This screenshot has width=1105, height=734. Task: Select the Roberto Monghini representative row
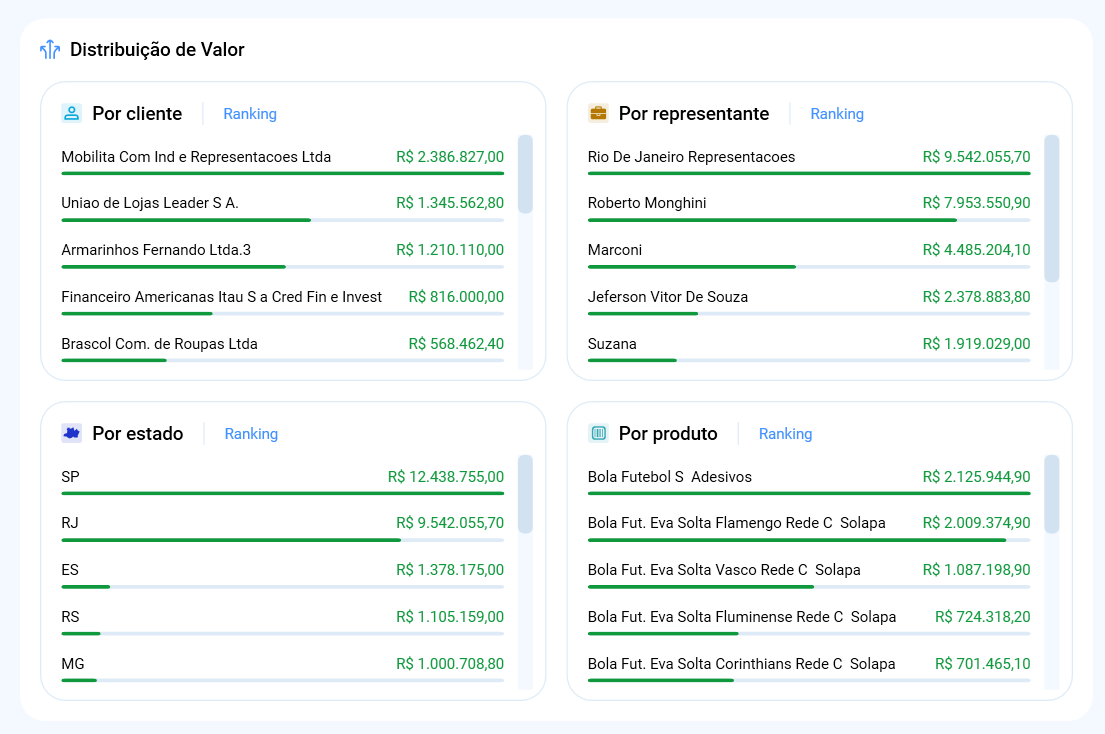(x=647, y=203)
